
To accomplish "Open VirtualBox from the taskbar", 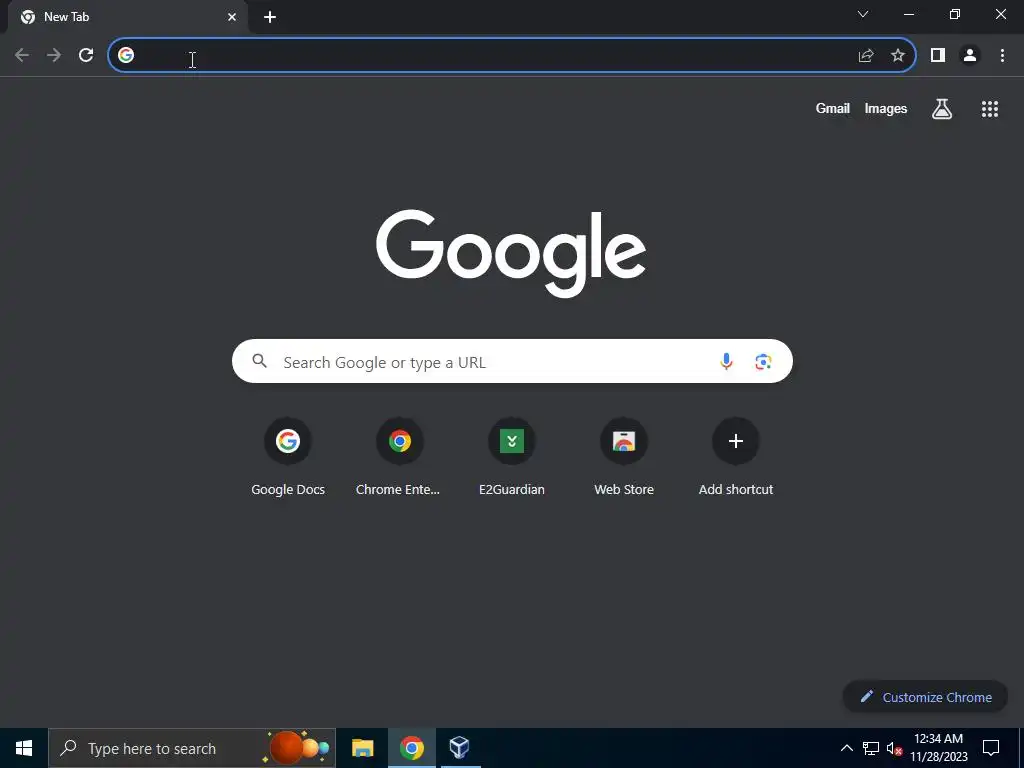I will pos(460,748).
